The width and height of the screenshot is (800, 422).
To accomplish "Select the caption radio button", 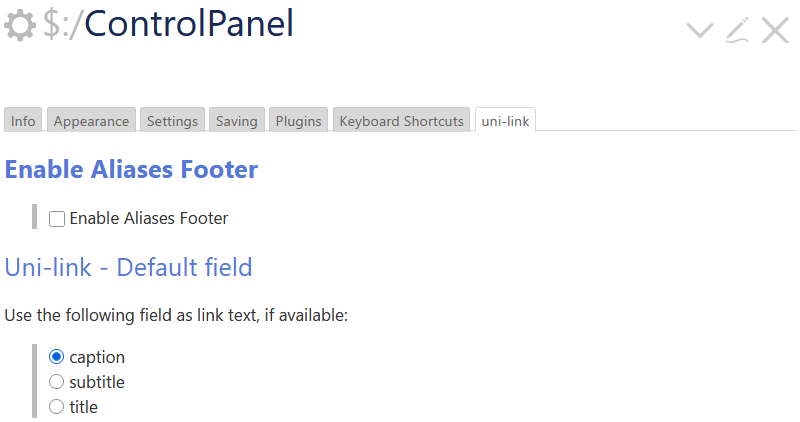I will click(57, 357).
